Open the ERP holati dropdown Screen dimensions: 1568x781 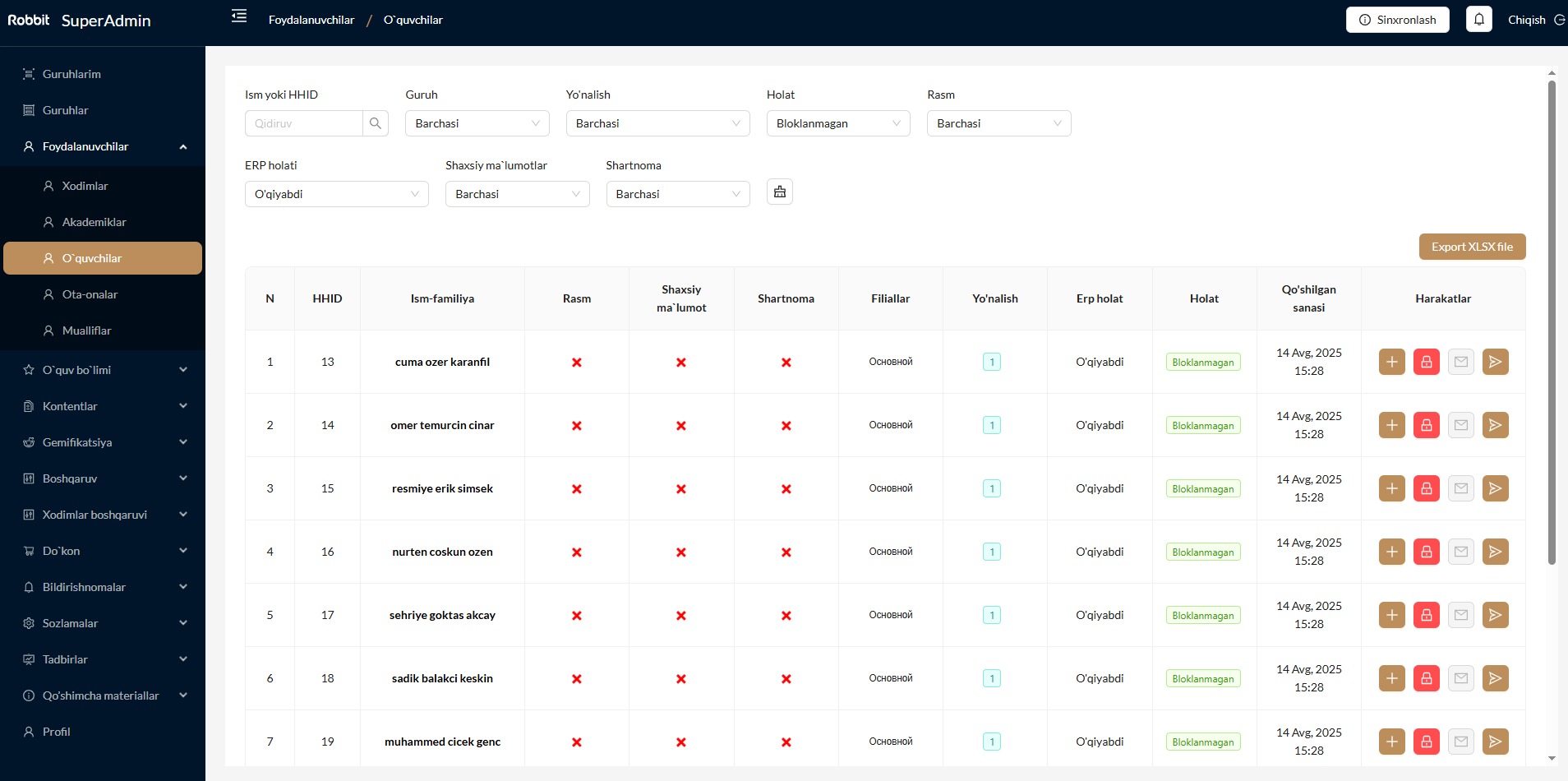point(336,194)
